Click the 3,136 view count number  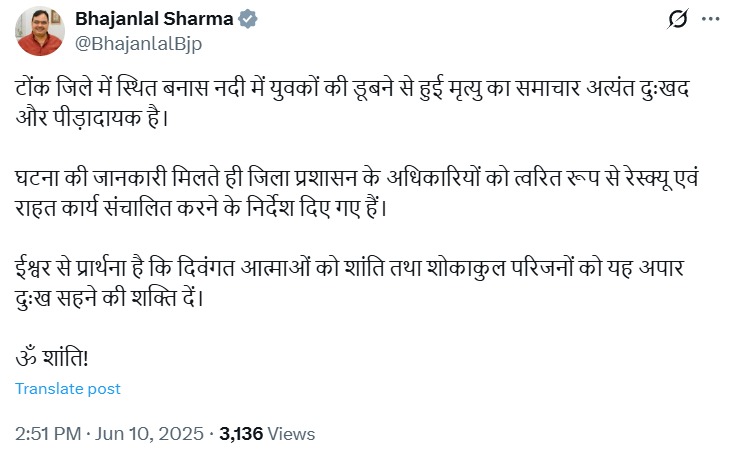[x=240, y=433]
